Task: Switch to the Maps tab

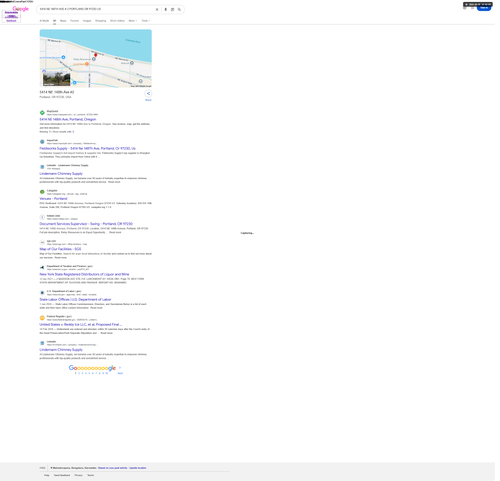Action: (x=63, y=21)
